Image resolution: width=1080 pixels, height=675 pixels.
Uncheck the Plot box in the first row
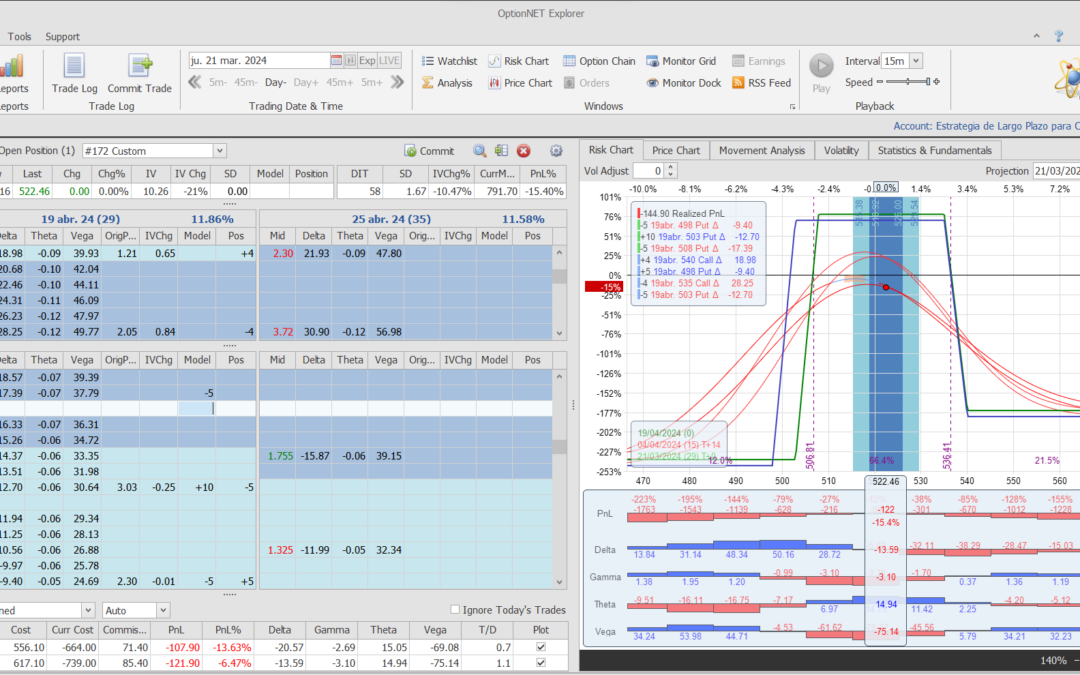[541, 647]
